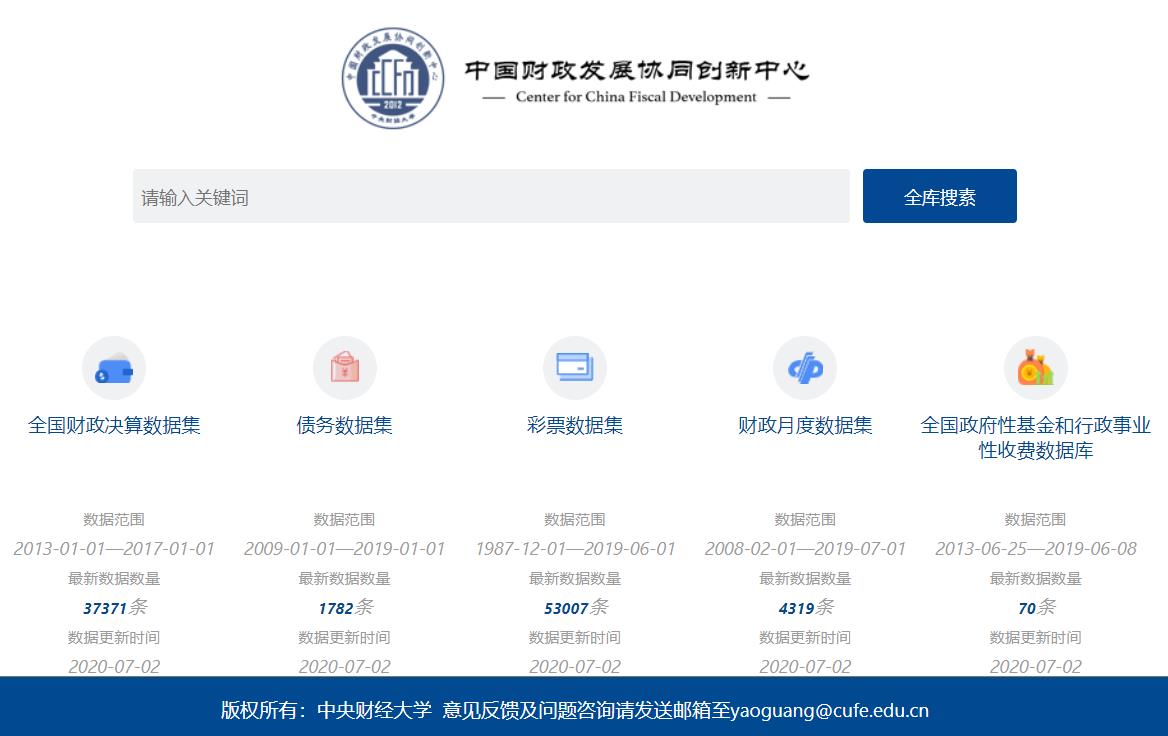Open the red bag icon for 债务数据集
The image size is (1168, 736).
[x=344, y=368]
